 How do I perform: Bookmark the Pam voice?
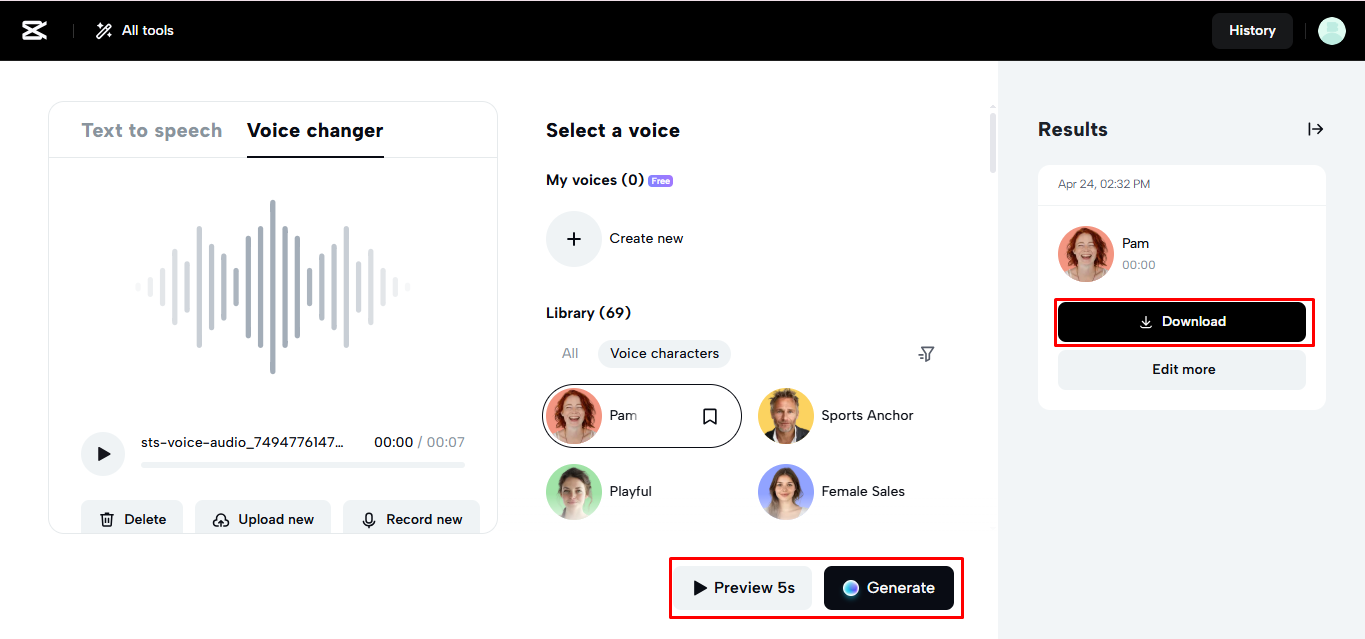click(x=710, y=415)
